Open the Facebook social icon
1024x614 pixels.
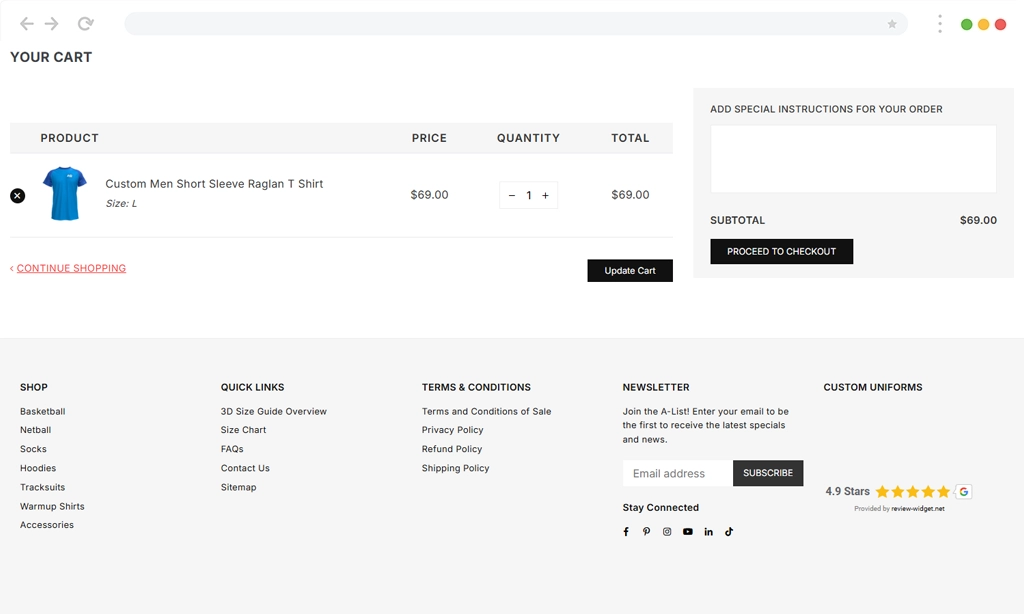pos(626,531)
